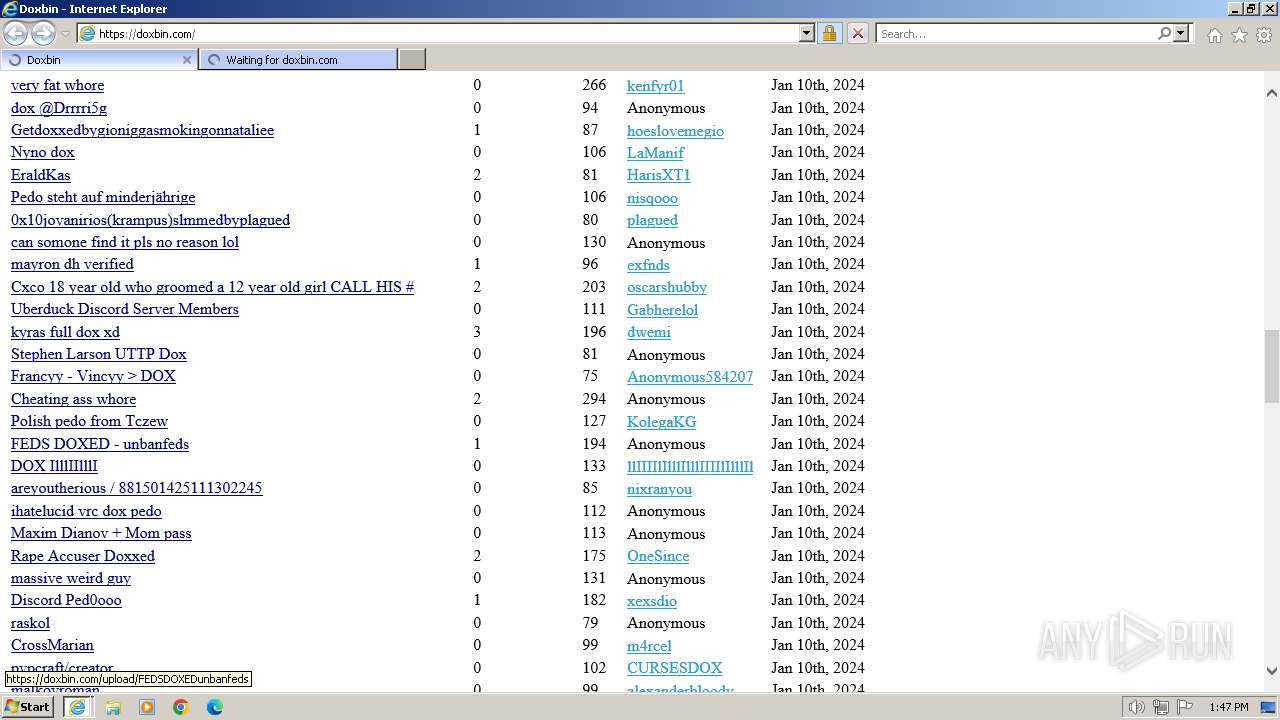The height and width of the screenshot is (720, 1280).
Task: Click the search magnifier icon
Action: (x=1164, y=33)
